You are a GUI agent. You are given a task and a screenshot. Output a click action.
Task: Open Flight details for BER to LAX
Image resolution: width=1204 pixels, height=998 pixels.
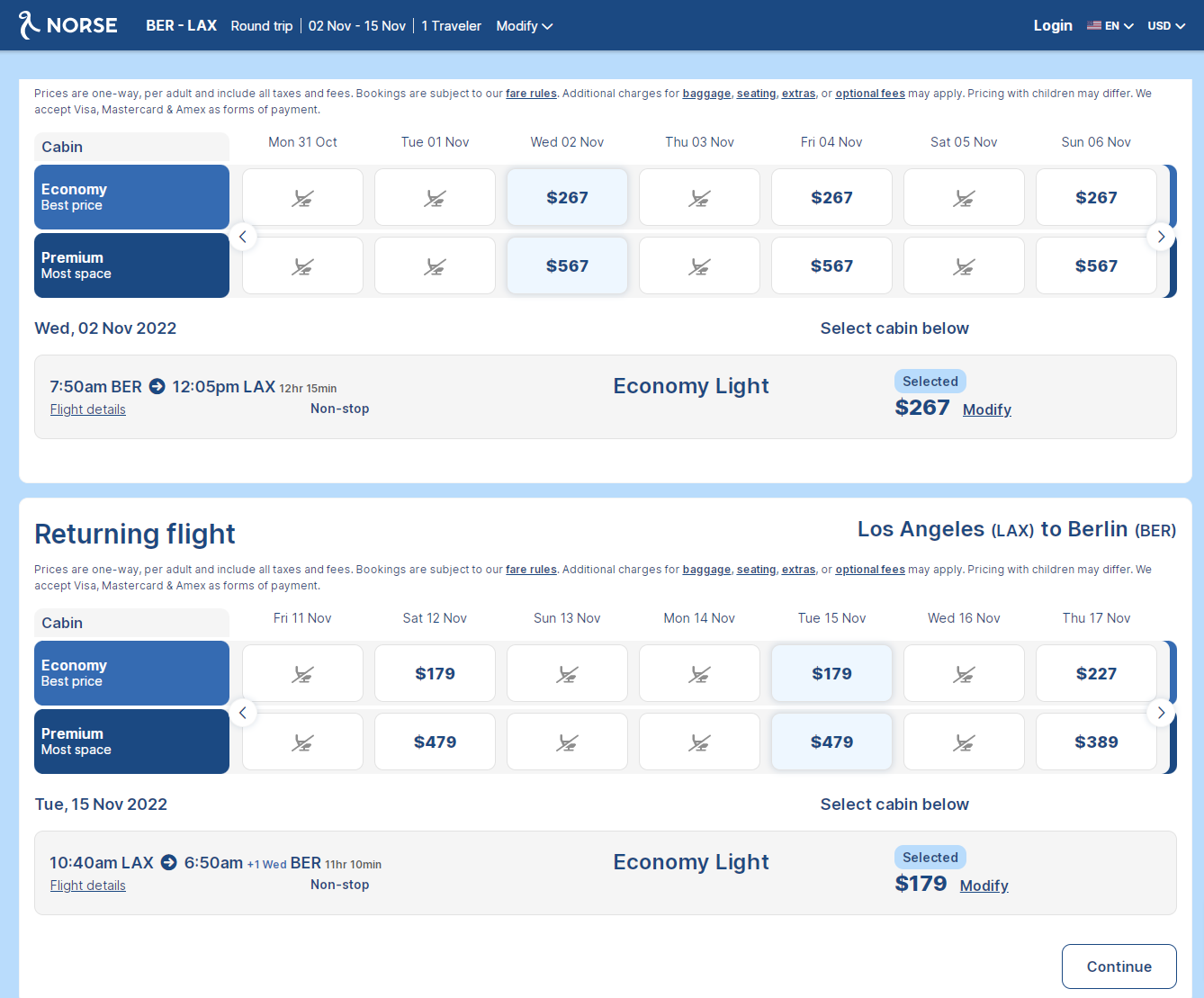tap(87, 409)
